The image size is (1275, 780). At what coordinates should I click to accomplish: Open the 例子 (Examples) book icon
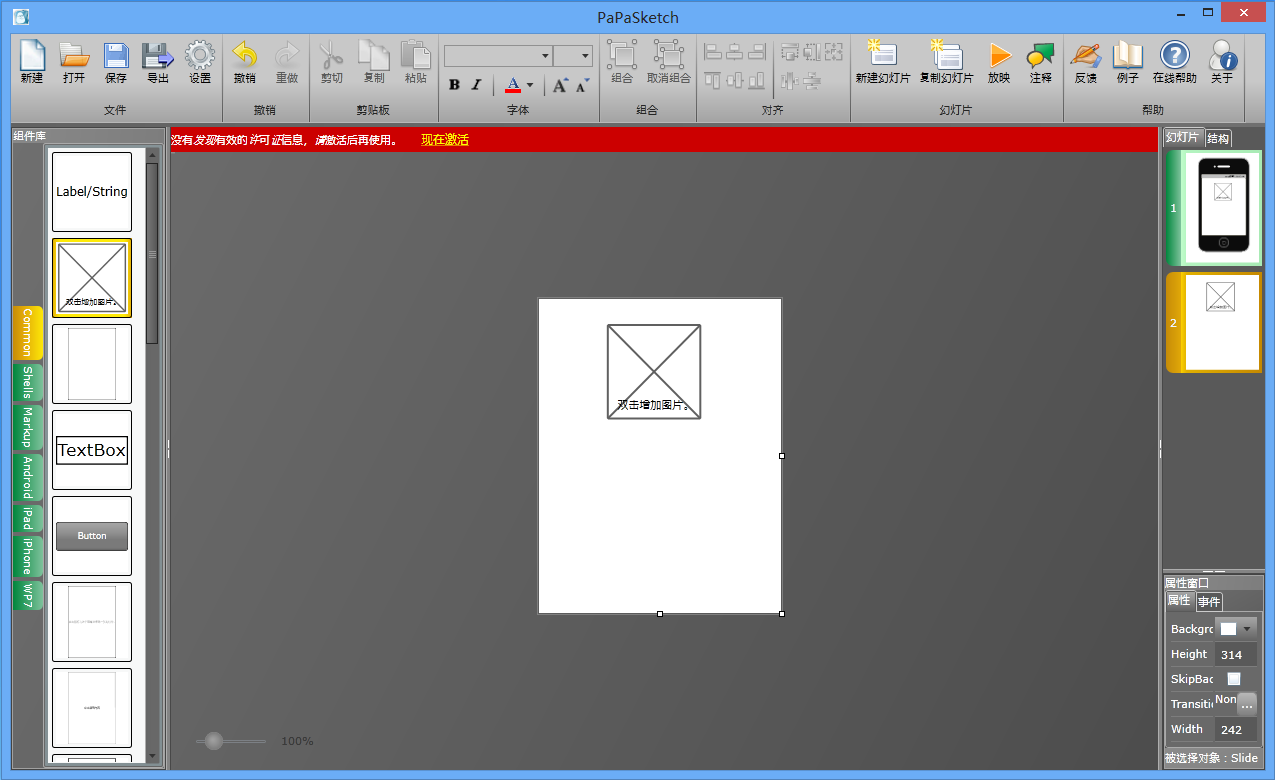point(1128,55)
